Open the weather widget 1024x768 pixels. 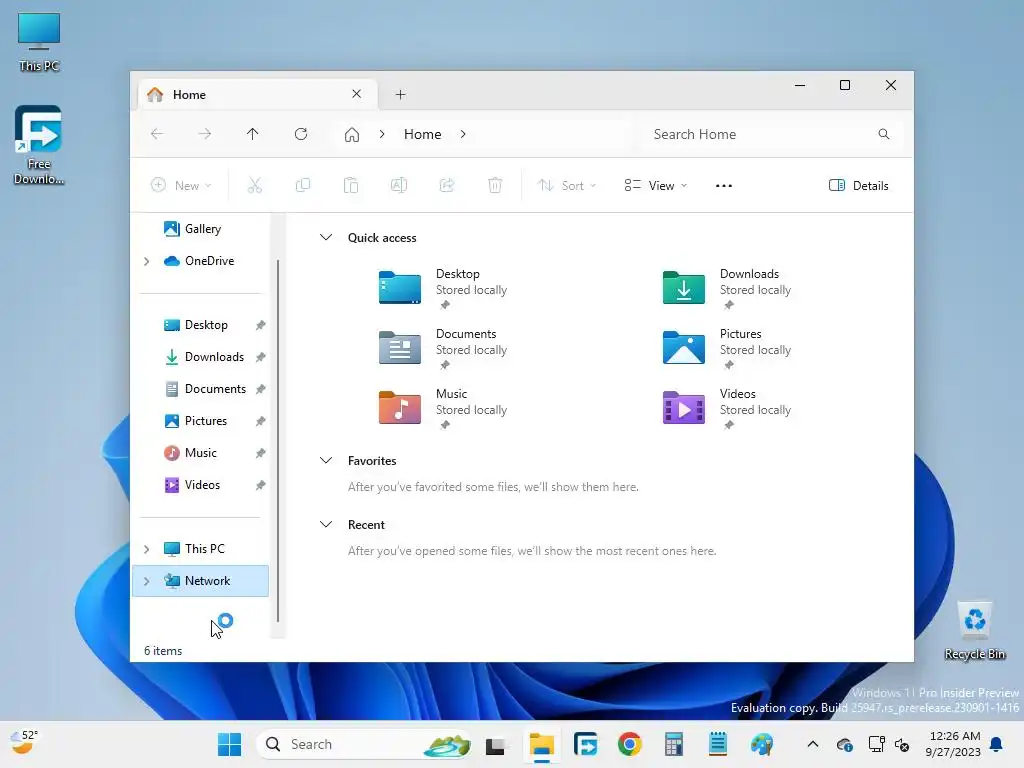[25, 743]
